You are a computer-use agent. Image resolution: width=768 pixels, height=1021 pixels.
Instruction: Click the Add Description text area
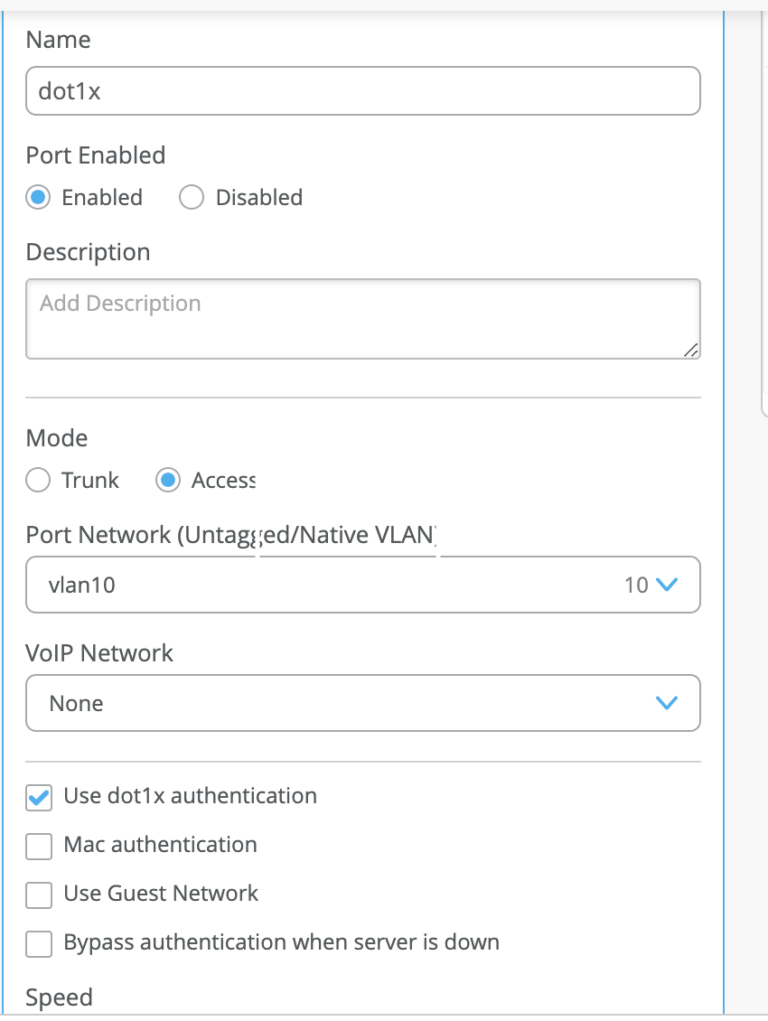click(363, 318)
